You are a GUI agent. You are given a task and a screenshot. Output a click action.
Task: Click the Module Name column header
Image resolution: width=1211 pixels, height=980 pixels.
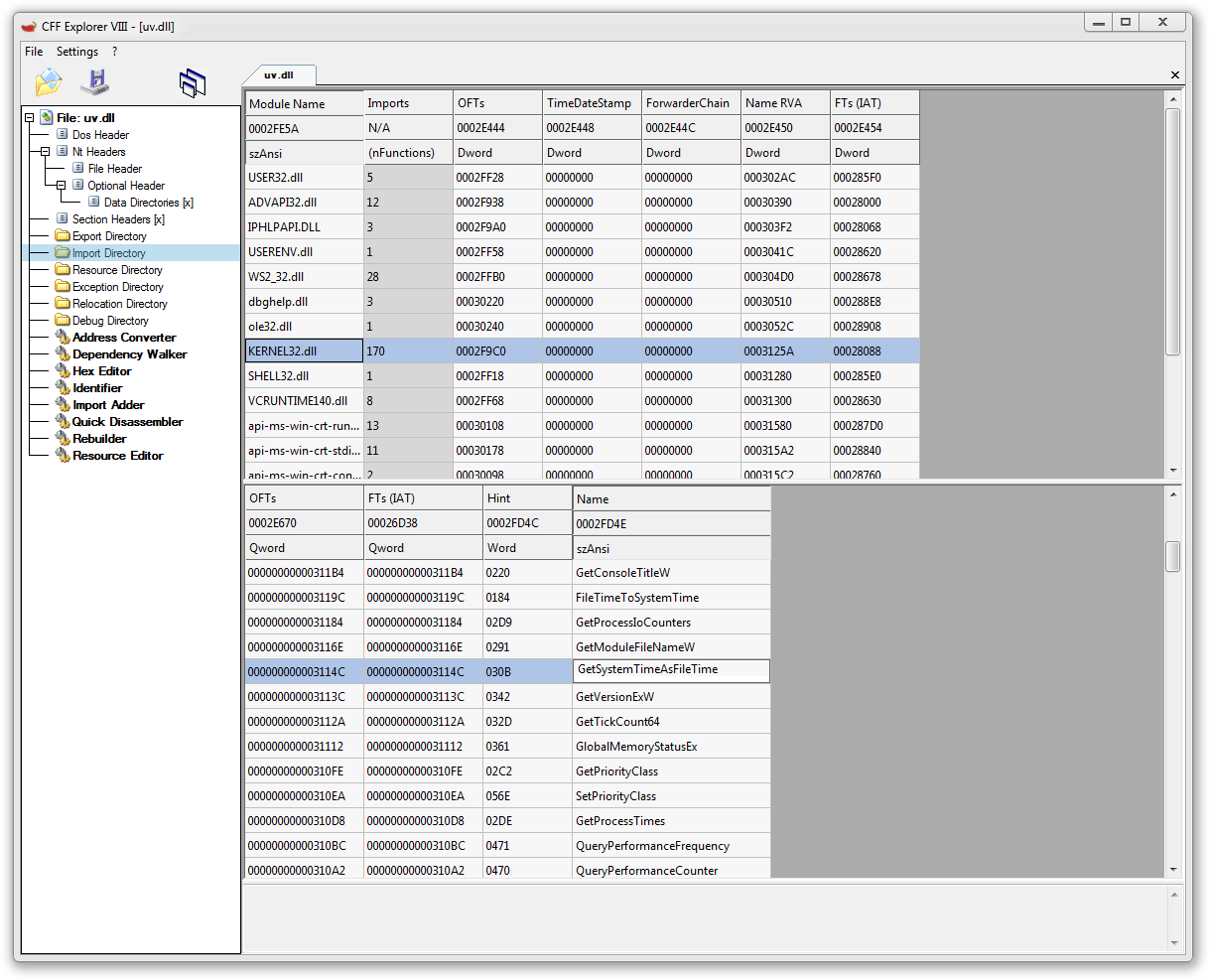[x=304, y=103]
